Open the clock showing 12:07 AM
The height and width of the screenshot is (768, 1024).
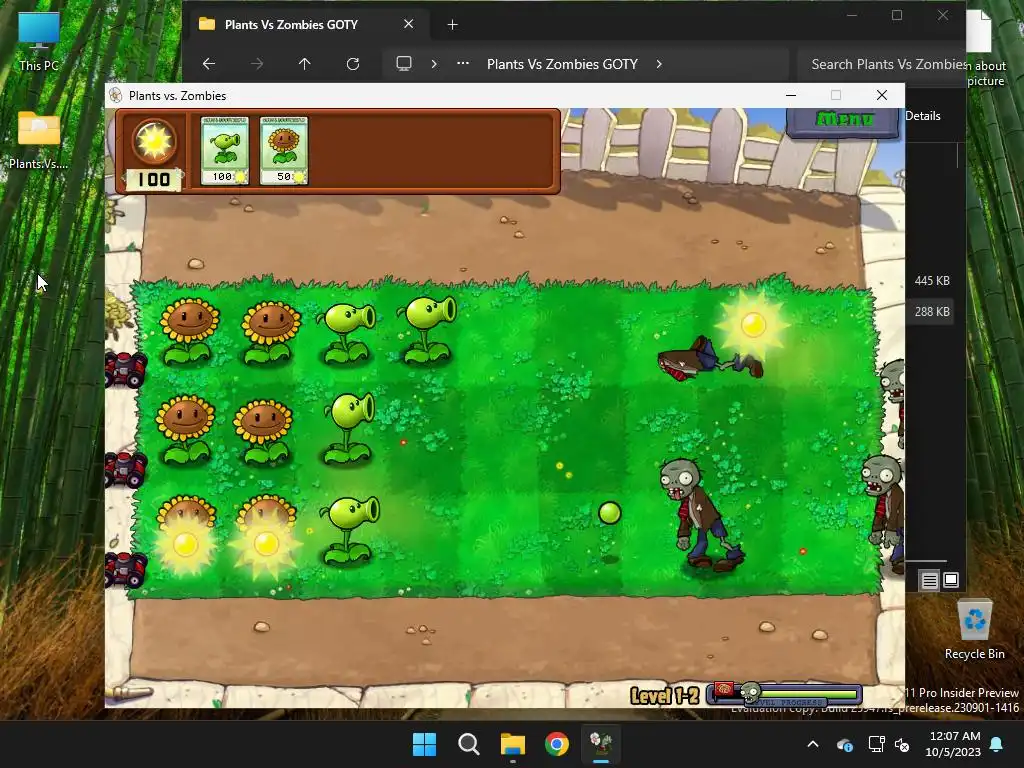[953, 744]
